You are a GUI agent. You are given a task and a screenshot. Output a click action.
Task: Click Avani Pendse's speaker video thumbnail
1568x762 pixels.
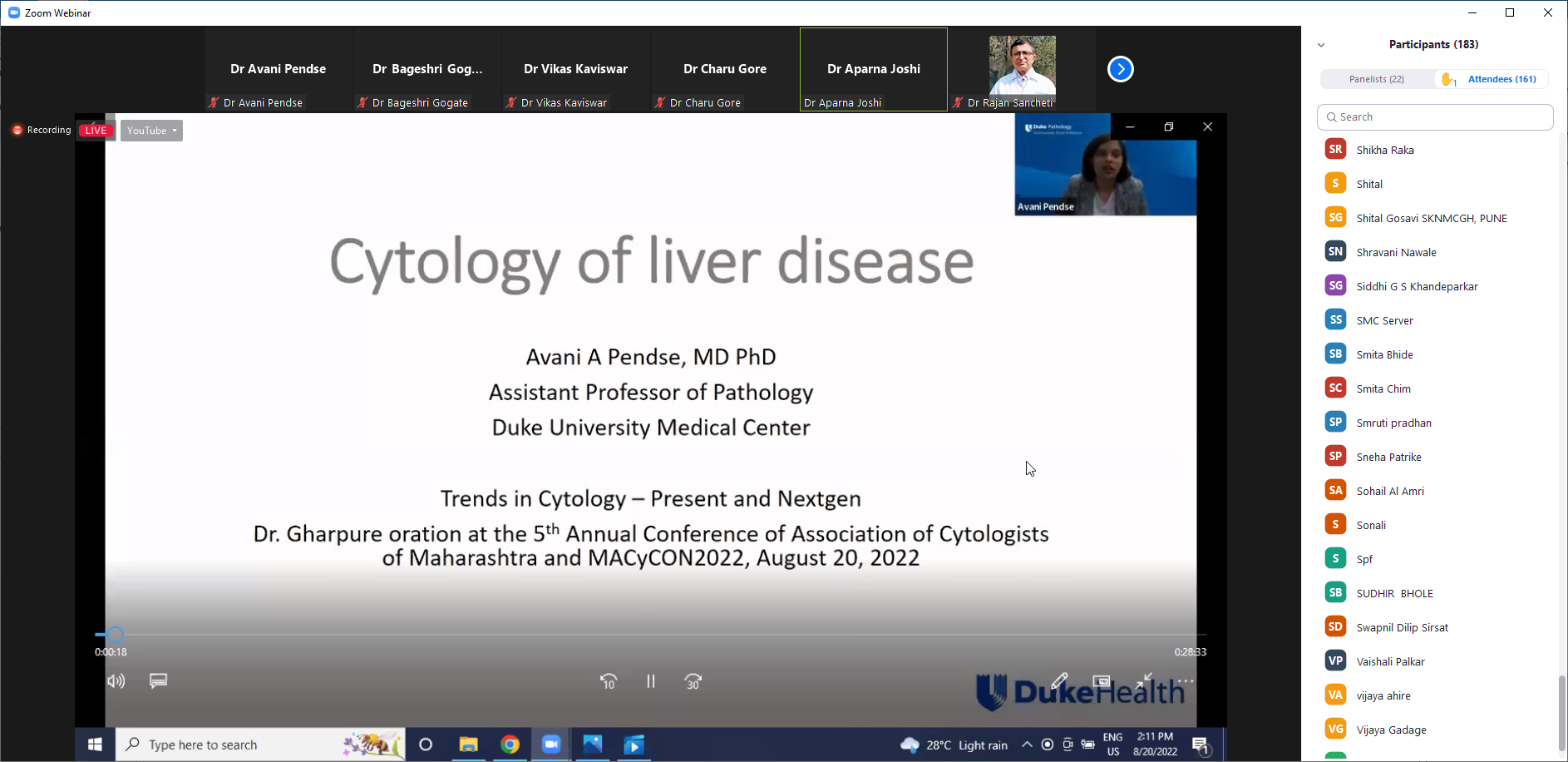(x=1105, y=165)
